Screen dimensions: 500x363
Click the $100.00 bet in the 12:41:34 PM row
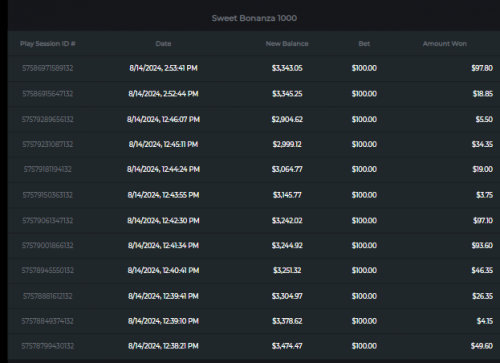point(364,246)
